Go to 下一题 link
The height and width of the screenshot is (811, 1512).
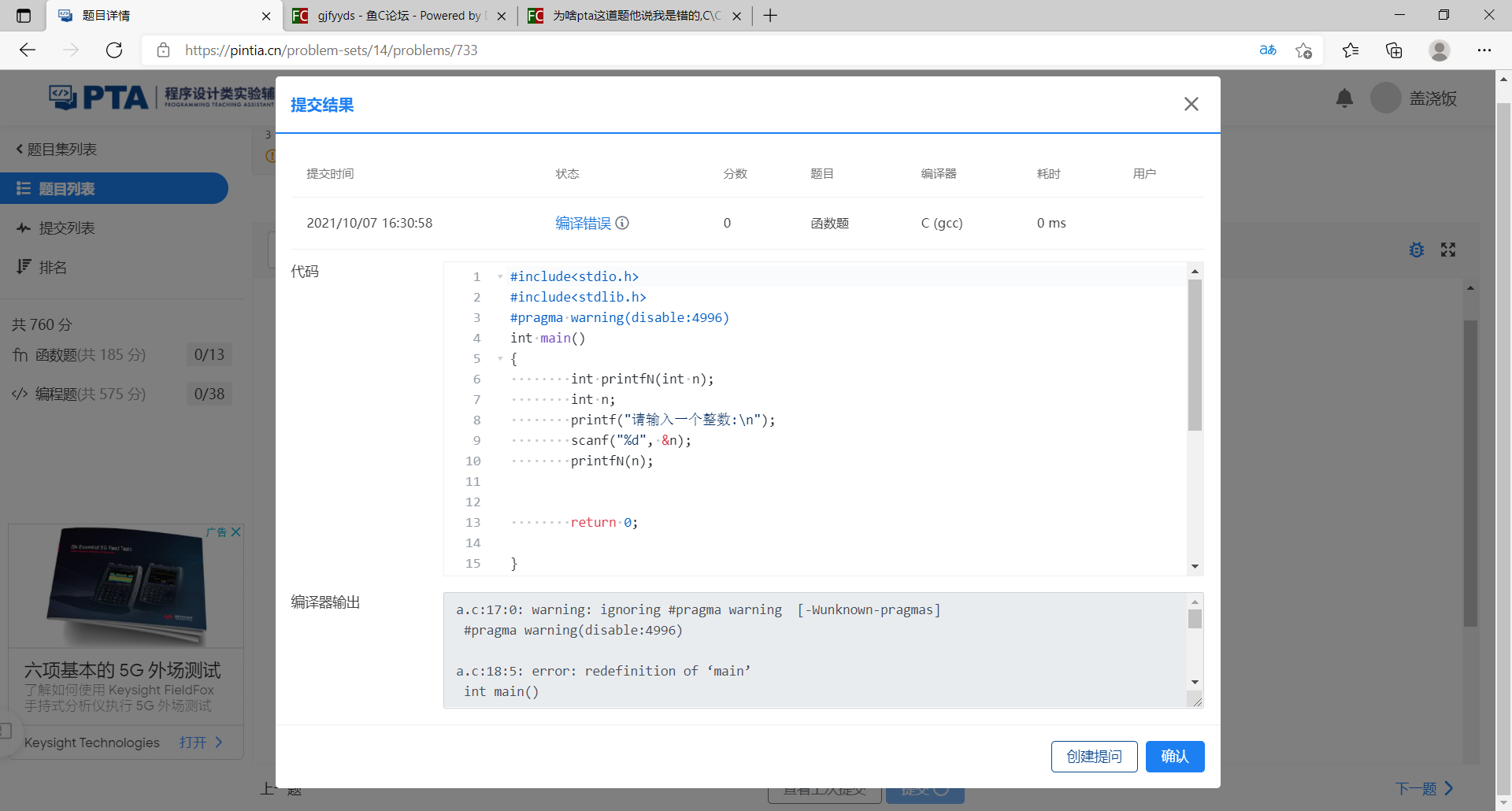click(x=1424, y=788)
